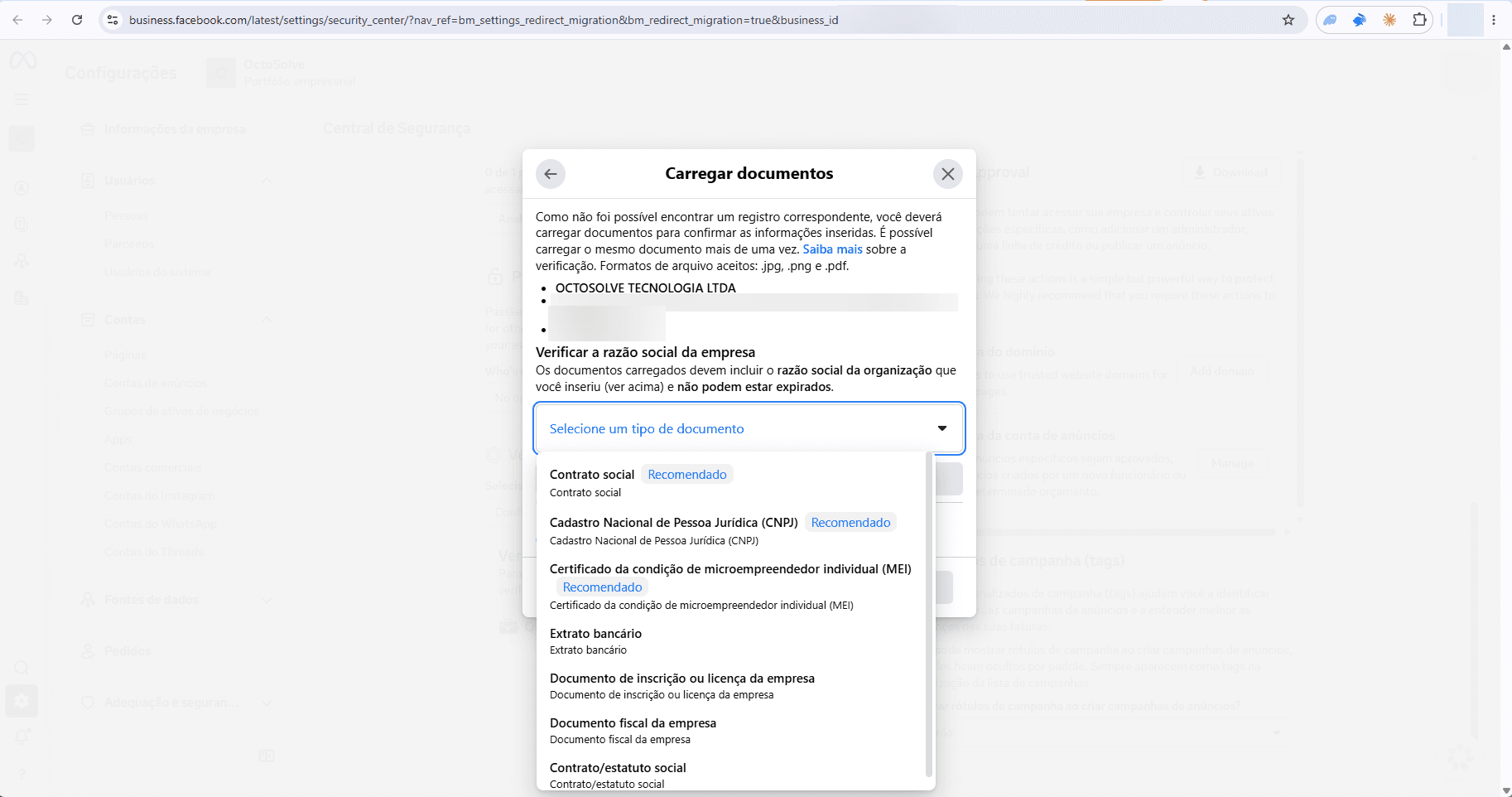This screenshot has height=797, width=1512.
Task: Click the notifications bell in left rail
Action: tap(22, 737)
